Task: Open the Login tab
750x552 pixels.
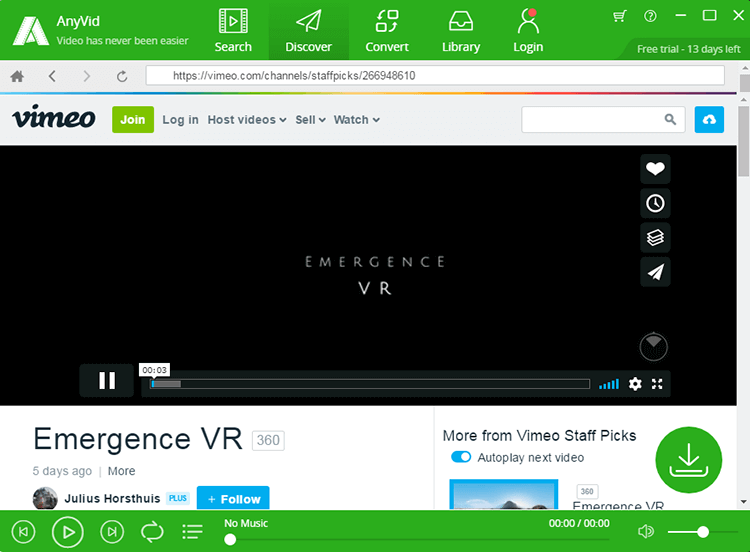Action: click(x=528, y=30)
